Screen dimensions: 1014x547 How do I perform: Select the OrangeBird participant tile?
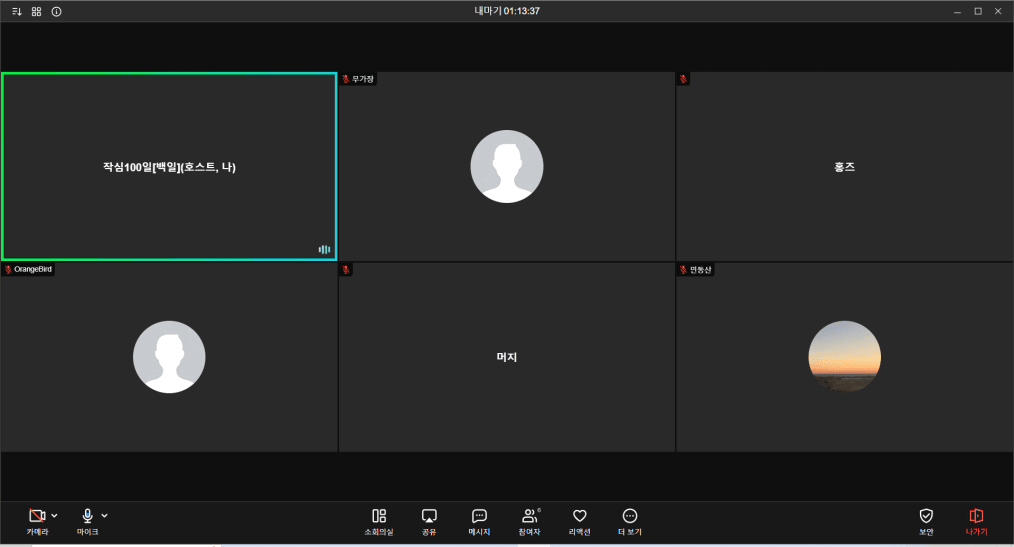coord(169,357)
